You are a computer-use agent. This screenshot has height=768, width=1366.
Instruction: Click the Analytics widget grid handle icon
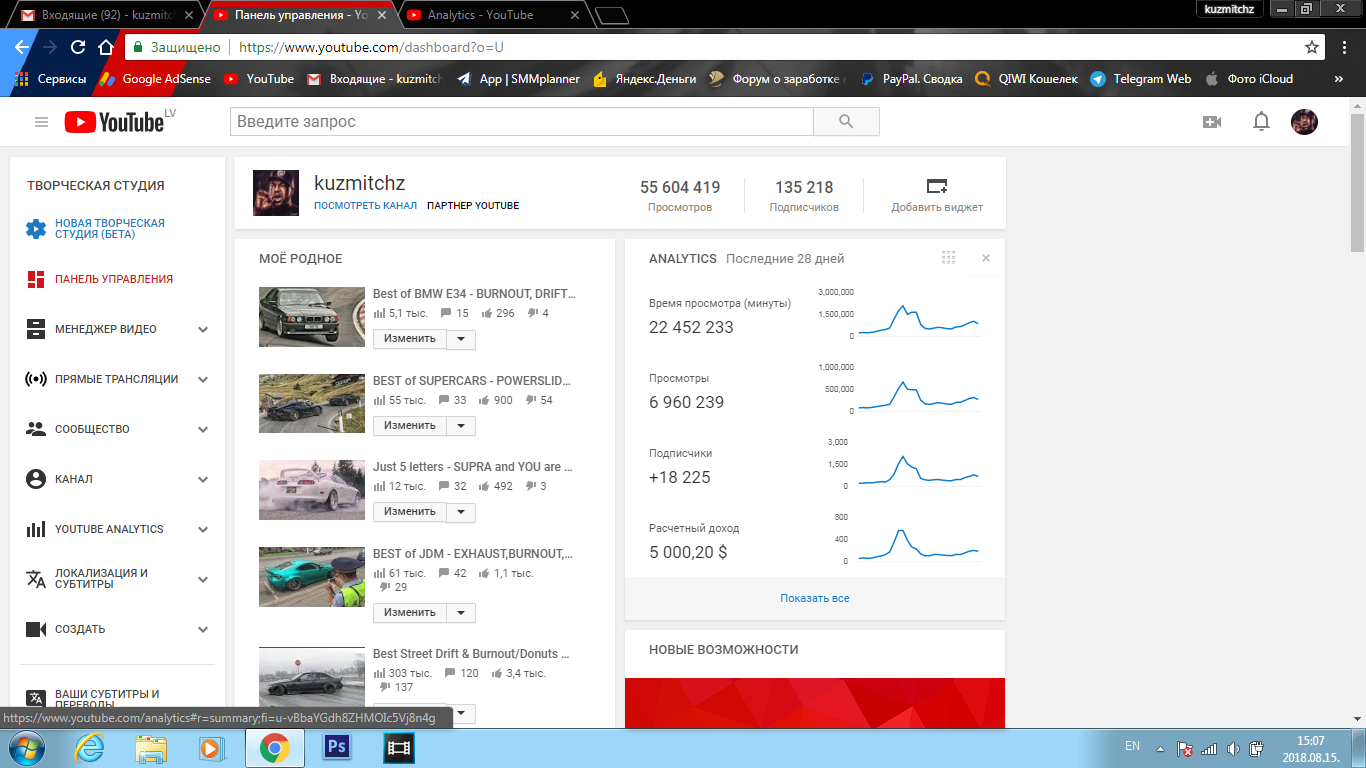click(x=949, y=258)
